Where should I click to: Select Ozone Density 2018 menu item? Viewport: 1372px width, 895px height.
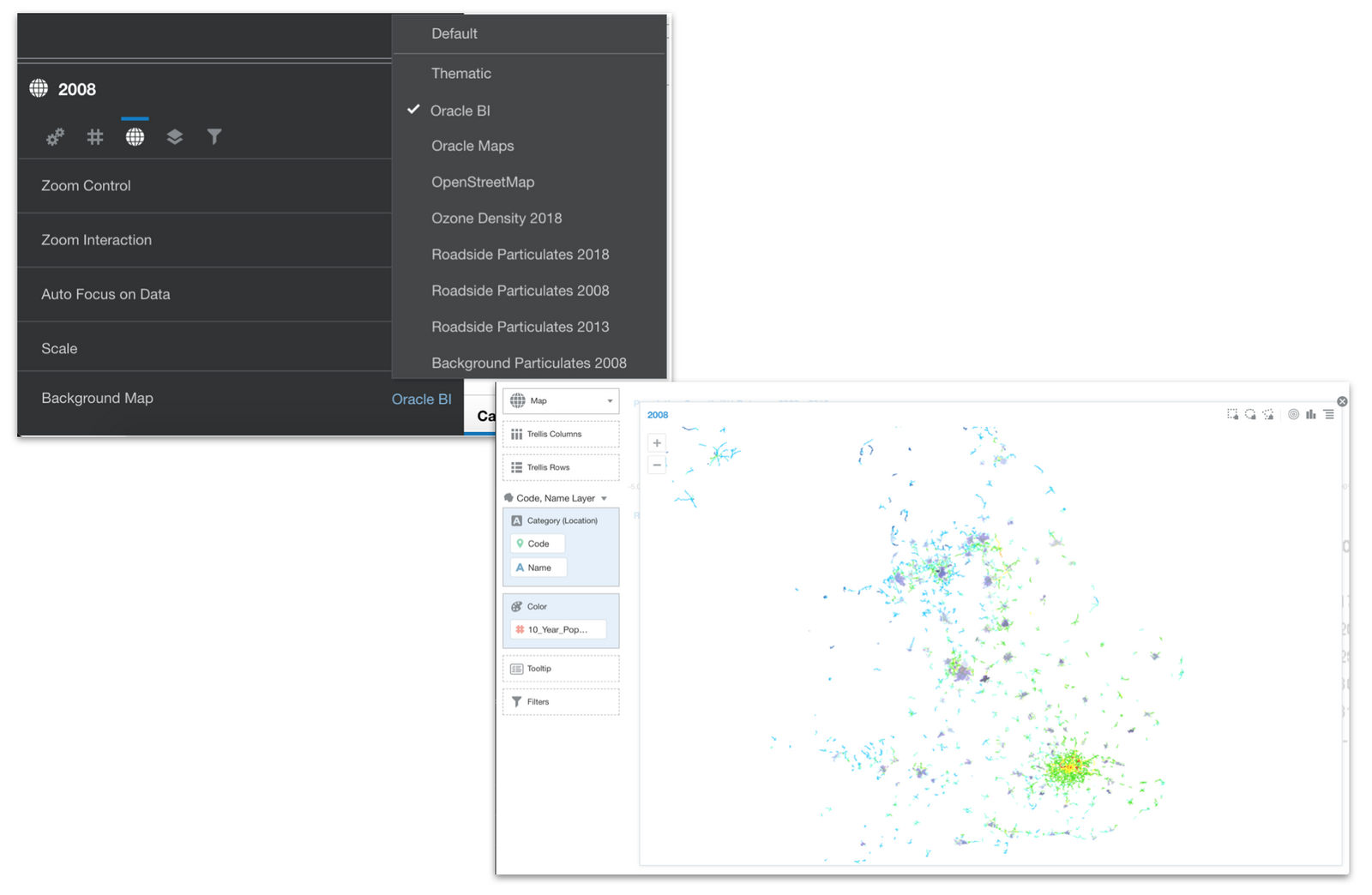[x=496, y=219]
